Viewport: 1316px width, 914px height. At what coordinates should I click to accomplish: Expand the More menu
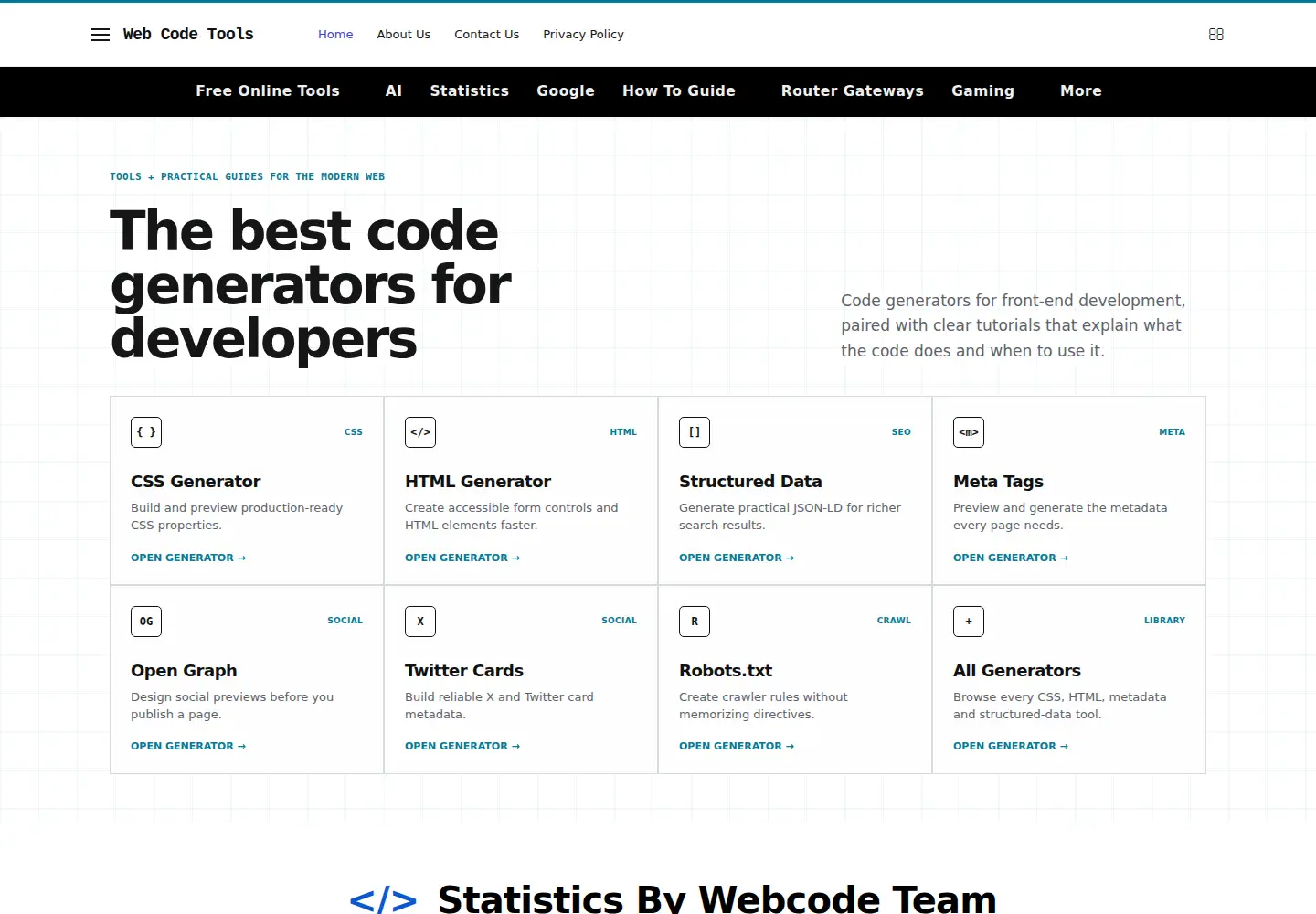[1081, 91]
